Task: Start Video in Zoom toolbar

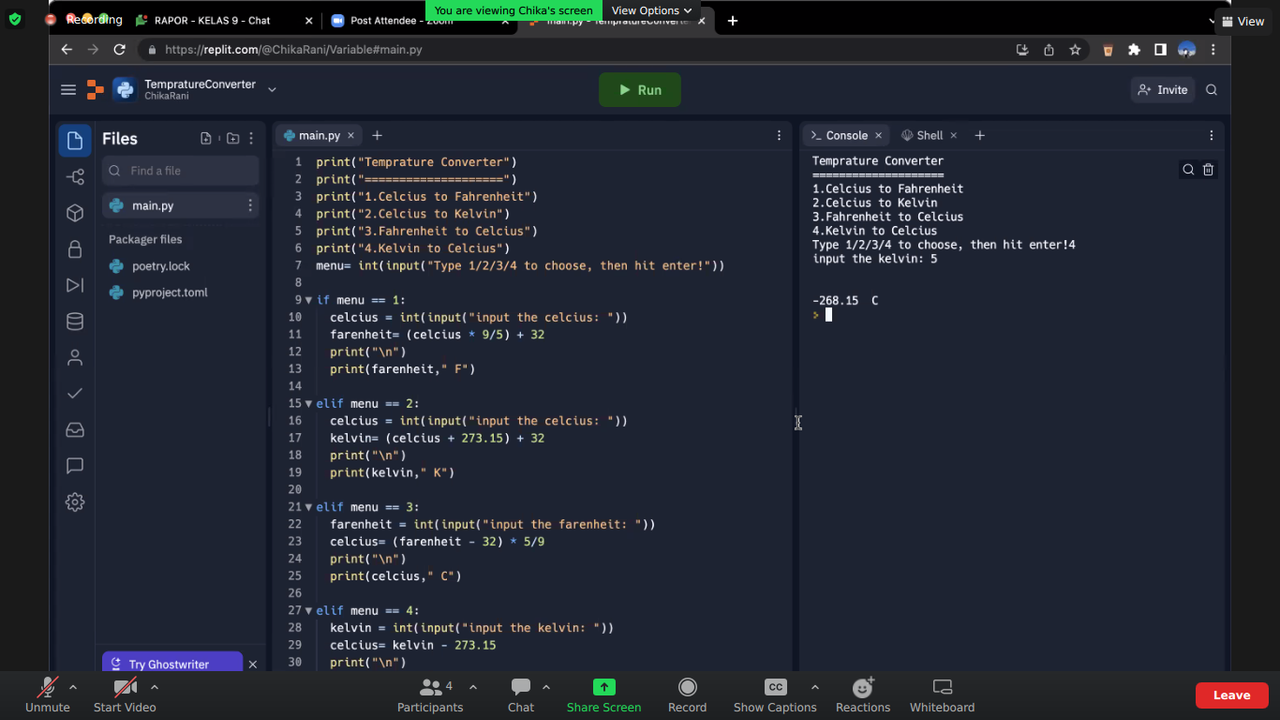Action: tap(125, 694)
